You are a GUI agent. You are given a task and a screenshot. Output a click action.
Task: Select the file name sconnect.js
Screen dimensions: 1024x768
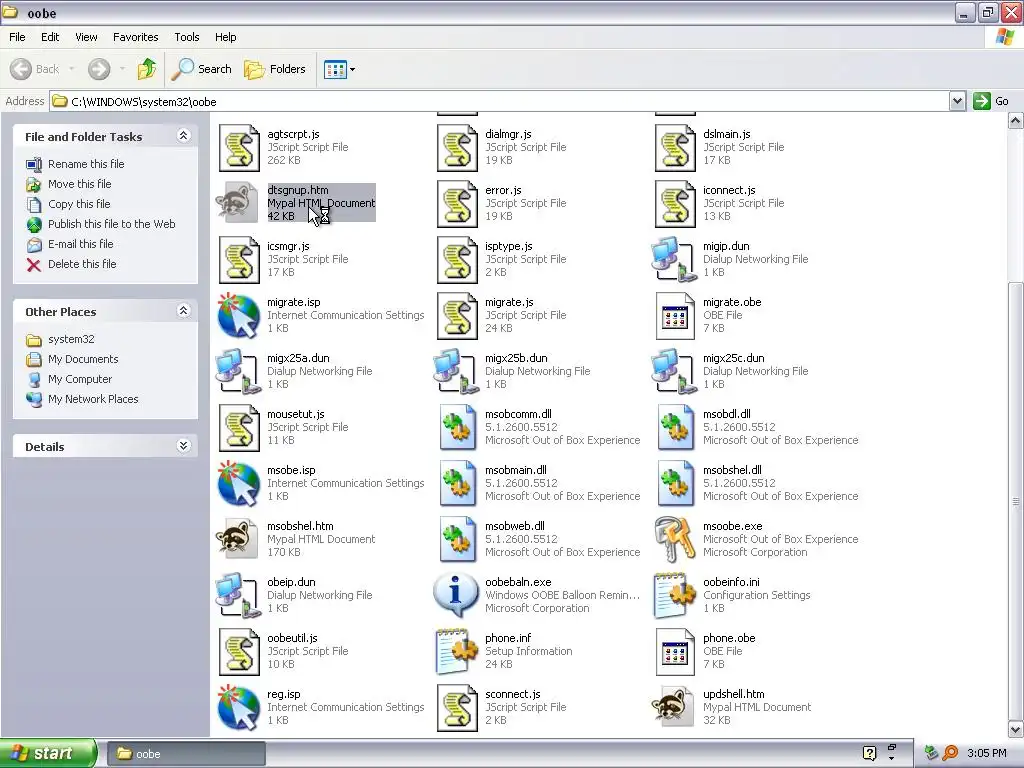(513, 694)
